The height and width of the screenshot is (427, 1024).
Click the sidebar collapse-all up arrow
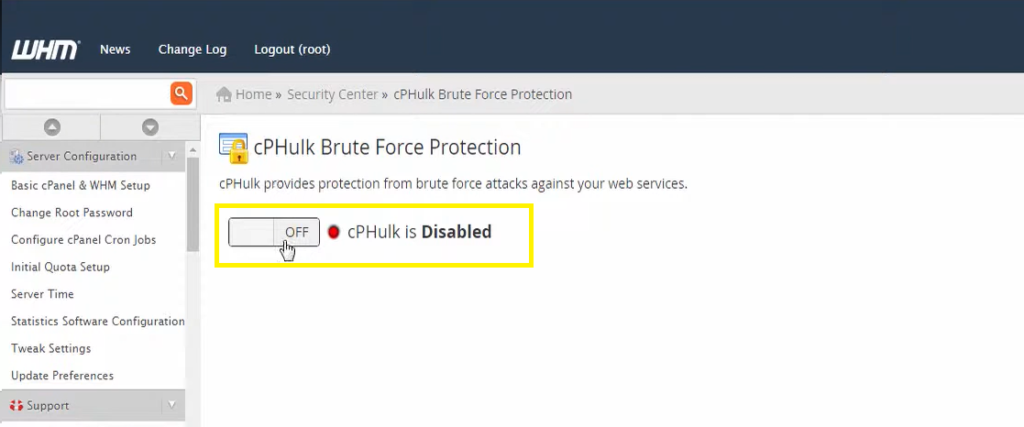(52, 127)
